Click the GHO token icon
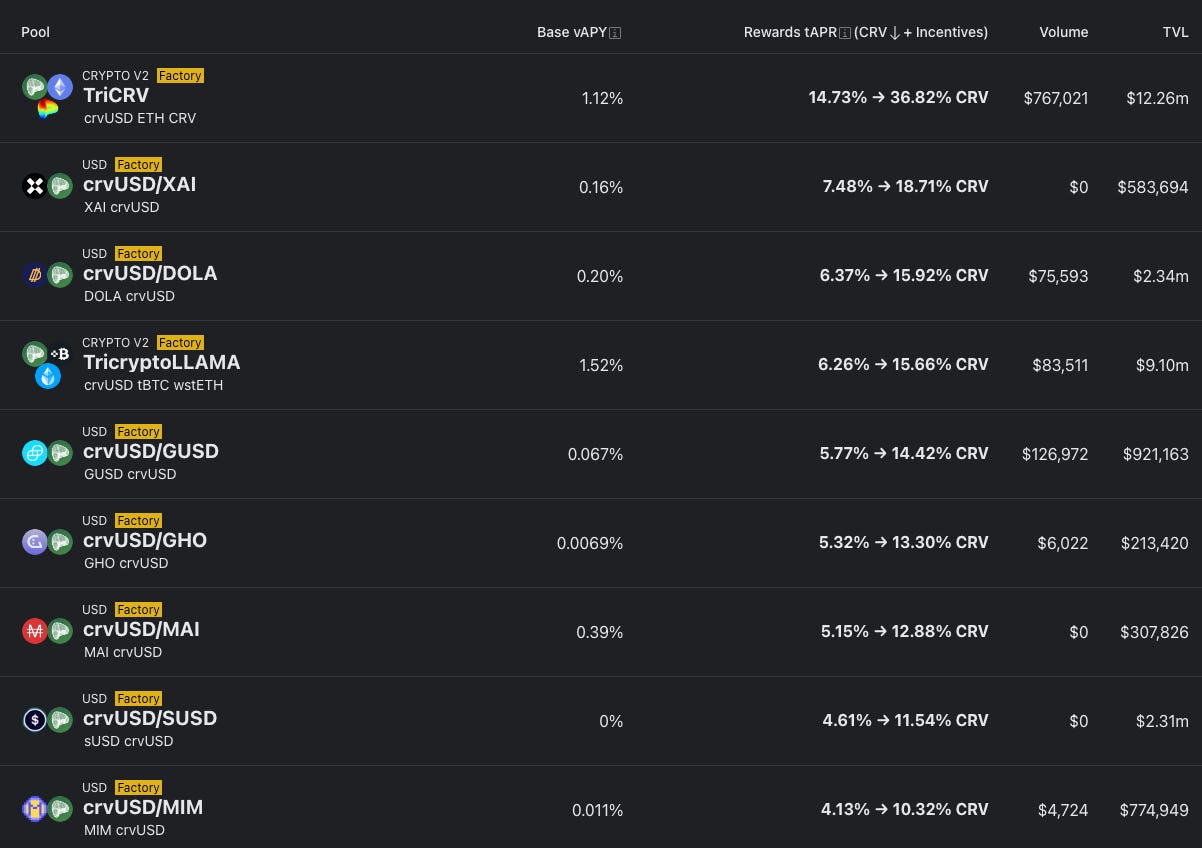The height and width of the screenshot is (848, 1202). pos(35,542)
